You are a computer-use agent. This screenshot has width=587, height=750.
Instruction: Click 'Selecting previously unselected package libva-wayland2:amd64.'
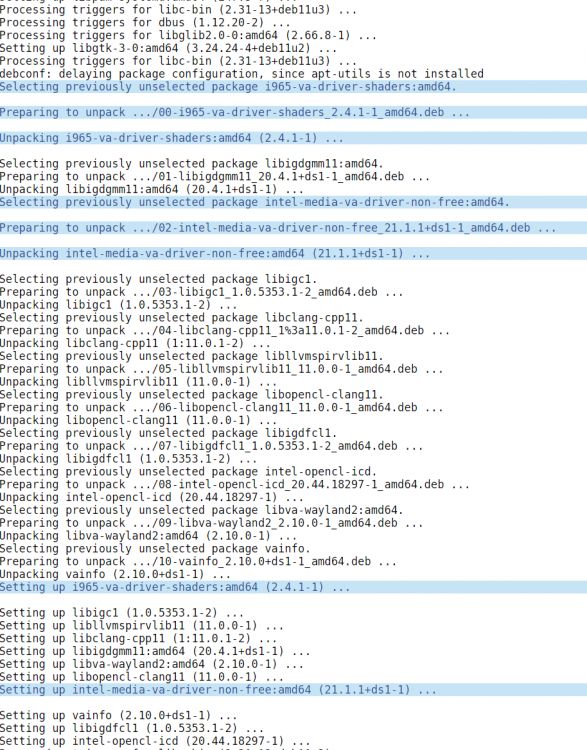point(201,510)
